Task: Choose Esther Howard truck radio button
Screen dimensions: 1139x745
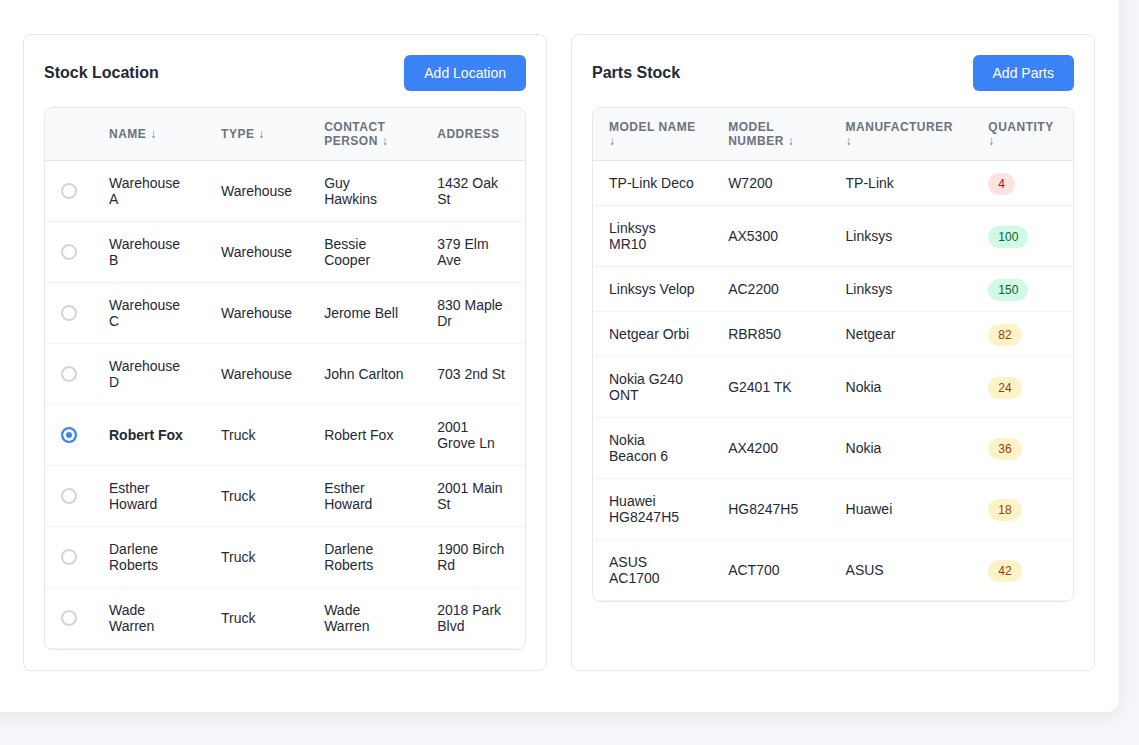Action: (69, 496)
